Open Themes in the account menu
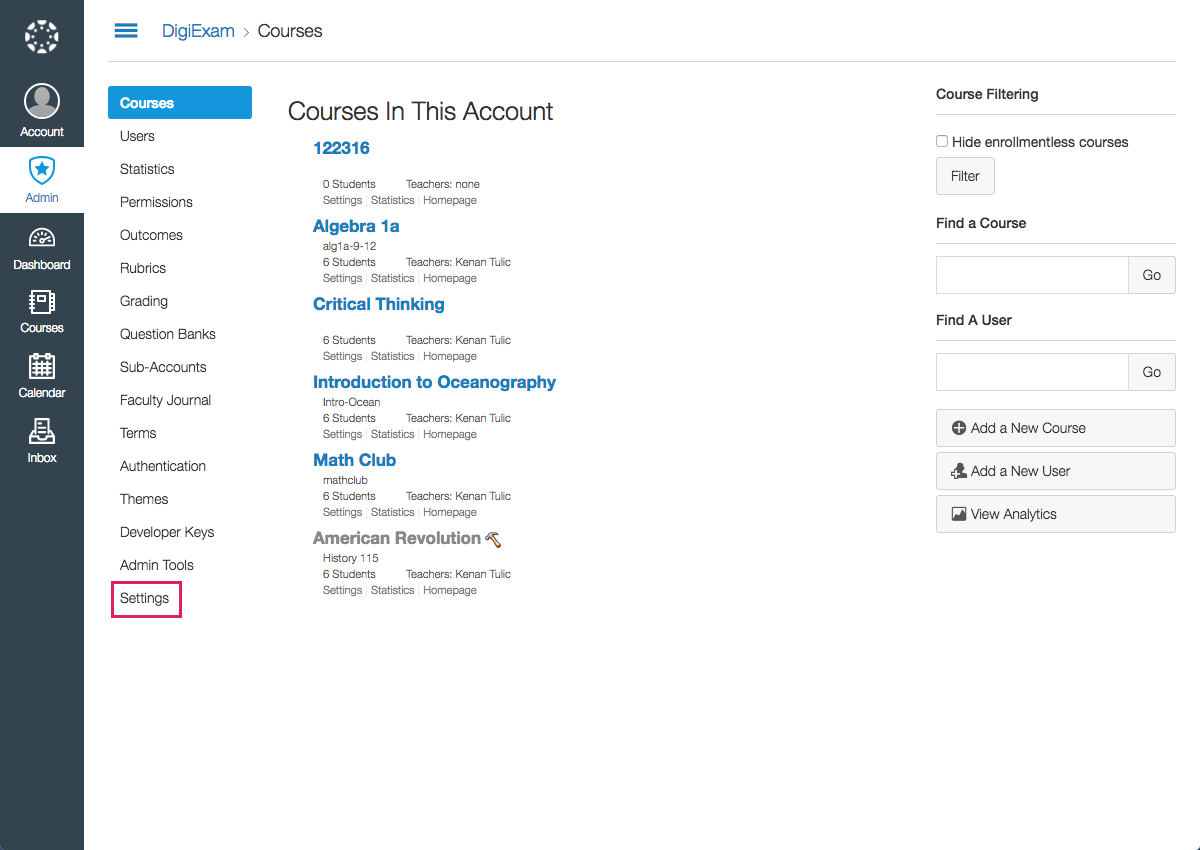Screen dimensions: 1200x850 (x=144, y=499)
